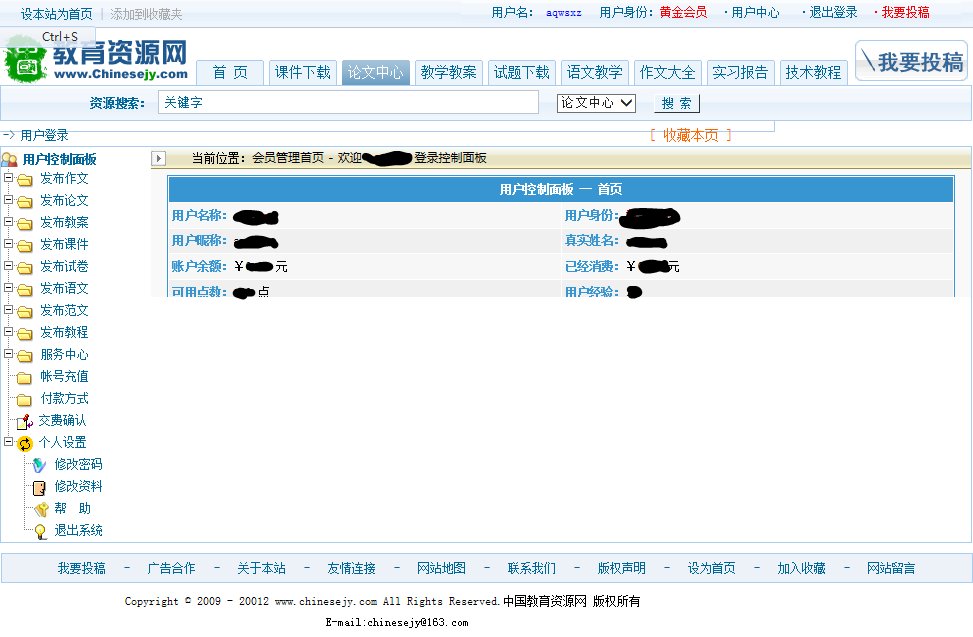
Task: Click the 个人设置 yellow refresh icon
Action: (x=24, y=441)
